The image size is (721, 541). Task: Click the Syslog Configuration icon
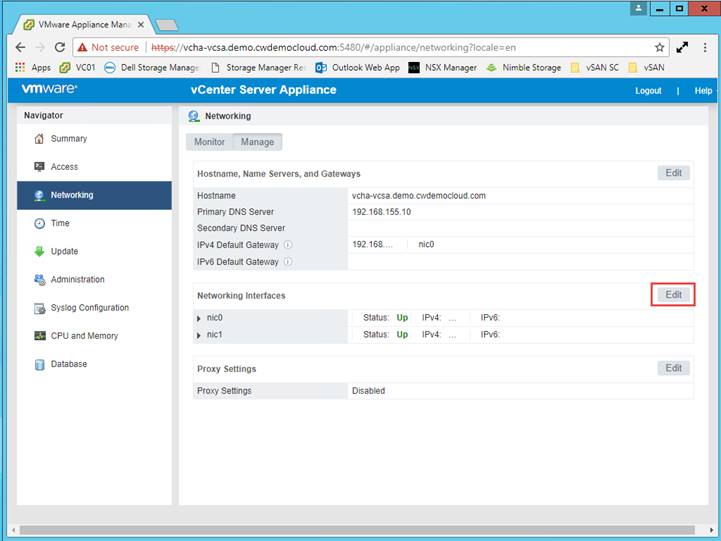pos(40,308)
